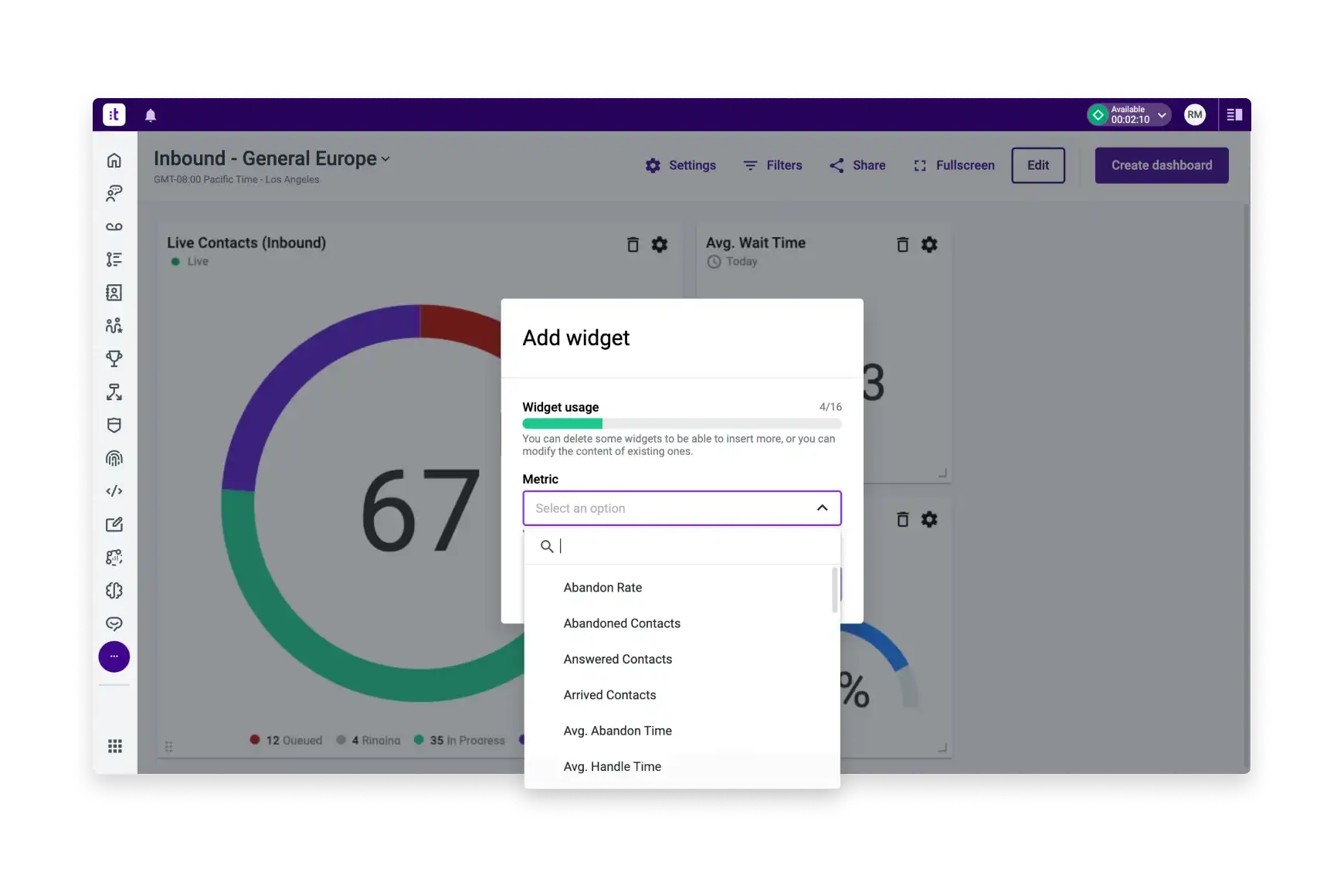Collapse the Metric select dropdown
Screen dimensions: 1344x896
(822, 508)
